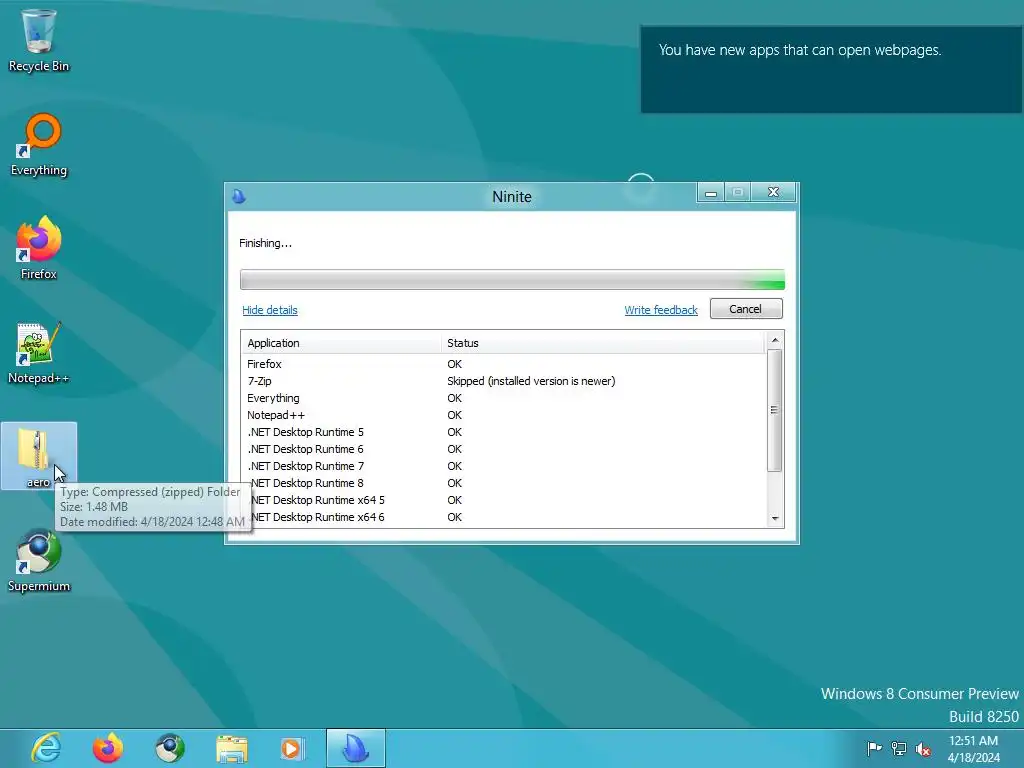
Task: Click Hide details link
Action: [270, 310]
